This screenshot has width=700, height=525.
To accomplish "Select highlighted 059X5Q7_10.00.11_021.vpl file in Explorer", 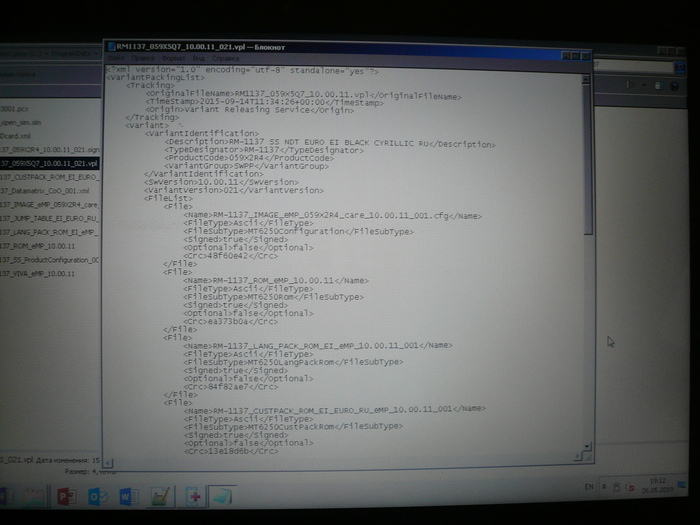I will tap(49, 163).
